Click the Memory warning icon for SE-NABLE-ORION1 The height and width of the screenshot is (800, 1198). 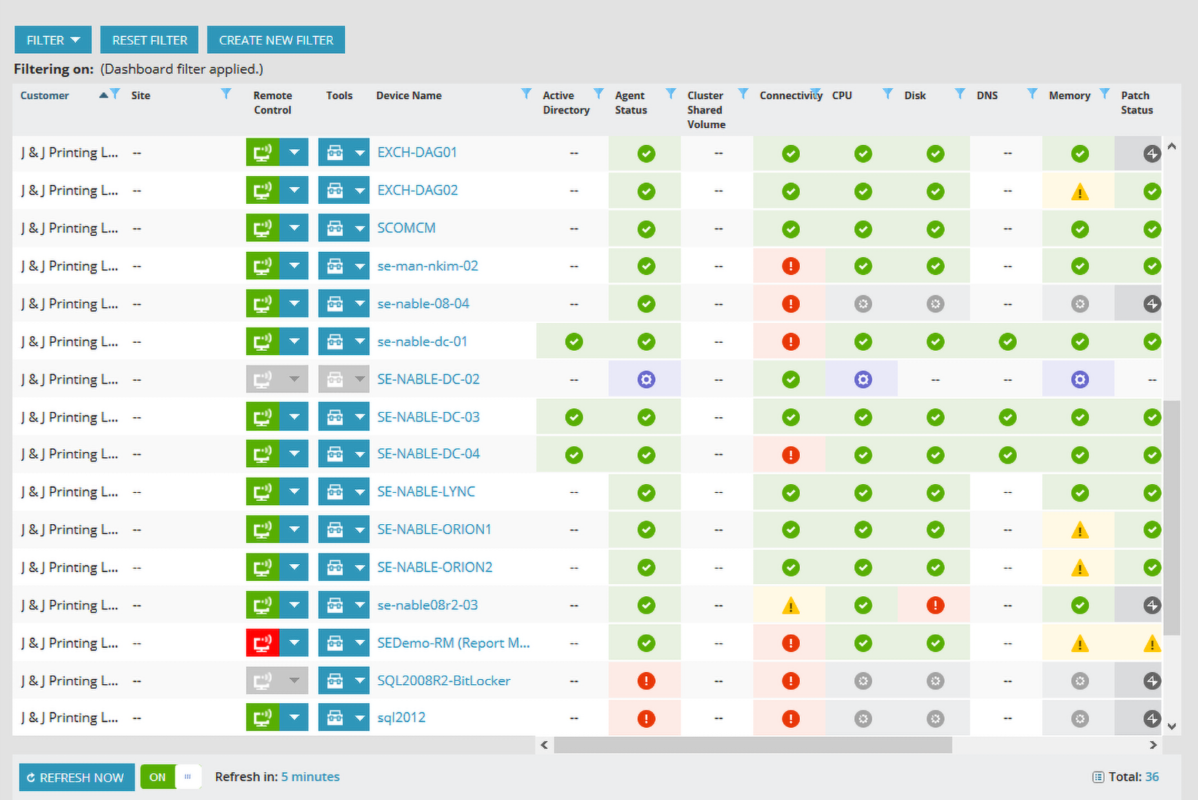[1079, 529]
